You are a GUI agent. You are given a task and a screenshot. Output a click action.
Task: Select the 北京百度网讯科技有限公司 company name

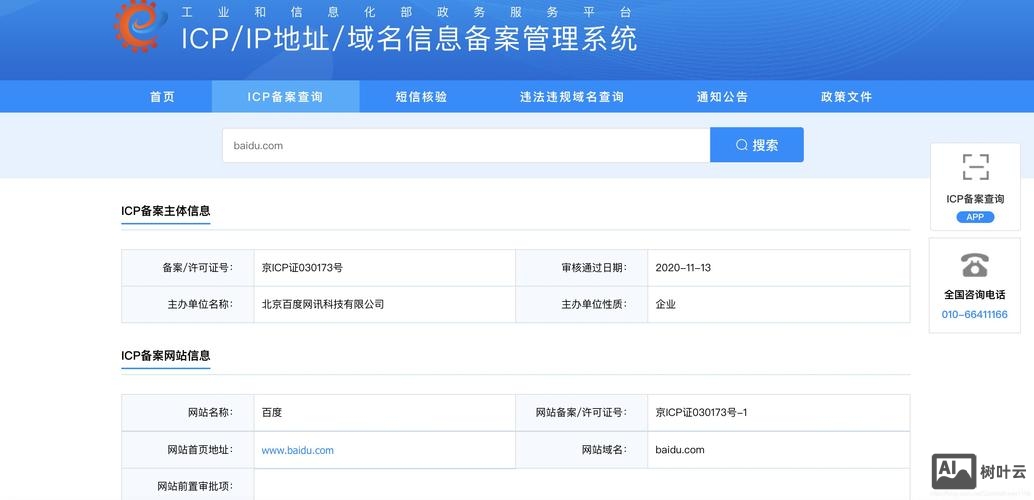point(323,305)
